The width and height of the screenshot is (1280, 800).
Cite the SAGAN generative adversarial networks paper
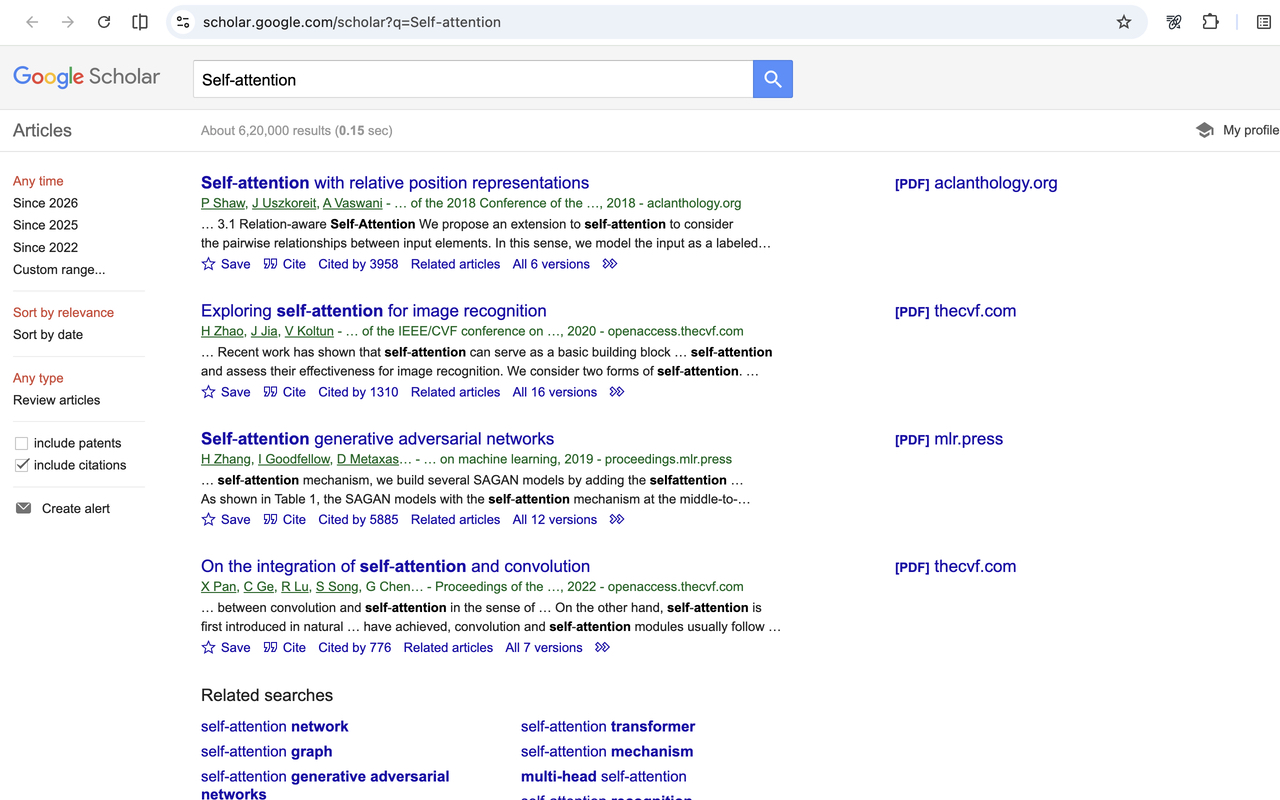click(285, 519)
